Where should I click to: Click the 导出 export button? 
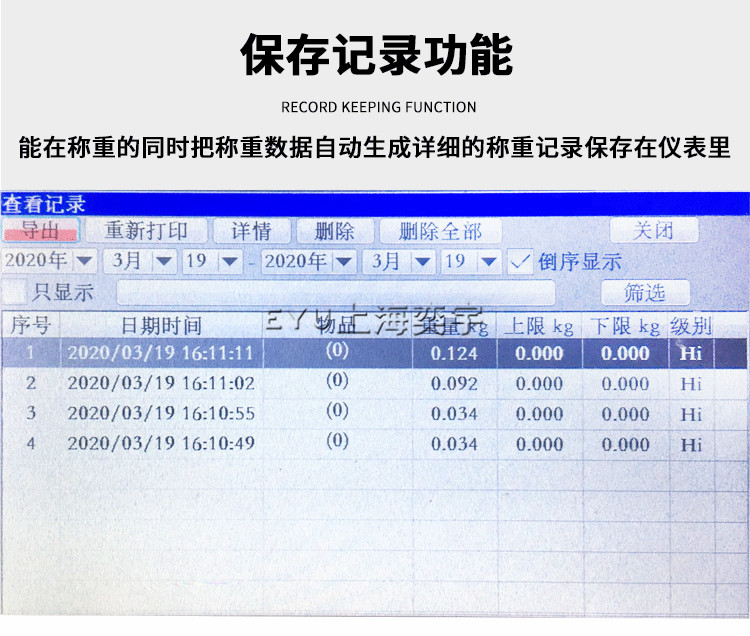point(40,231)
